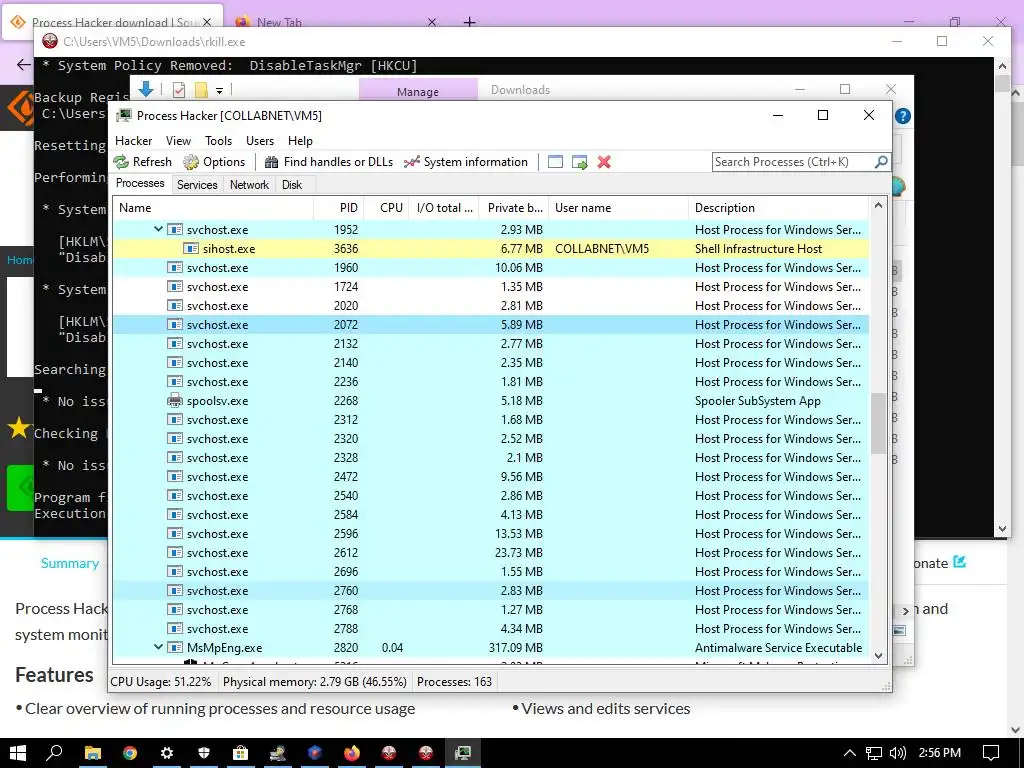The image size is (1024, 768).
Task: Click the Find window and thread icon
Action: tap(579, 162)
